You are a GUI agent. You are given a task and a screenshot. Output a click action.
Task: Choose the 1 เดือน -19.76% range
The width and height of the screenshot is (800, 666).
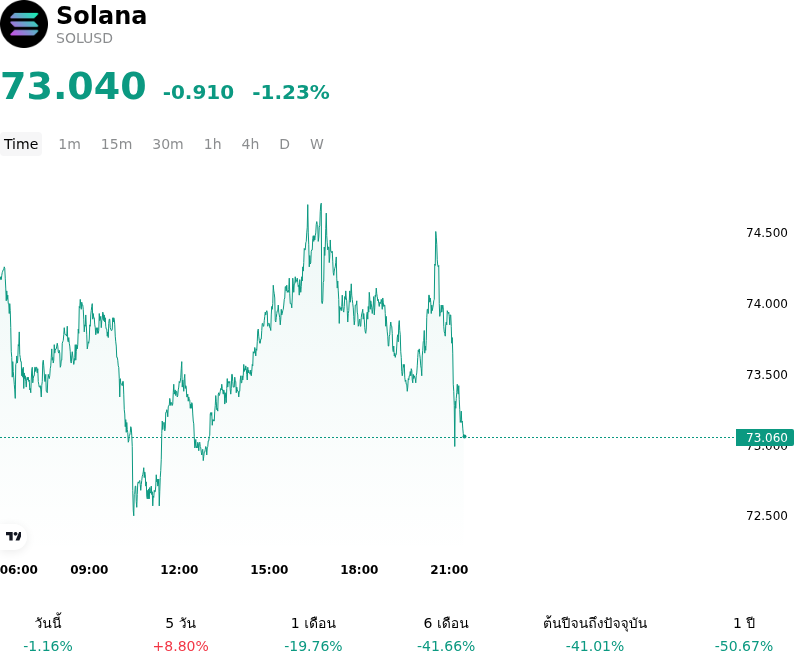click(x=313, y=634)
